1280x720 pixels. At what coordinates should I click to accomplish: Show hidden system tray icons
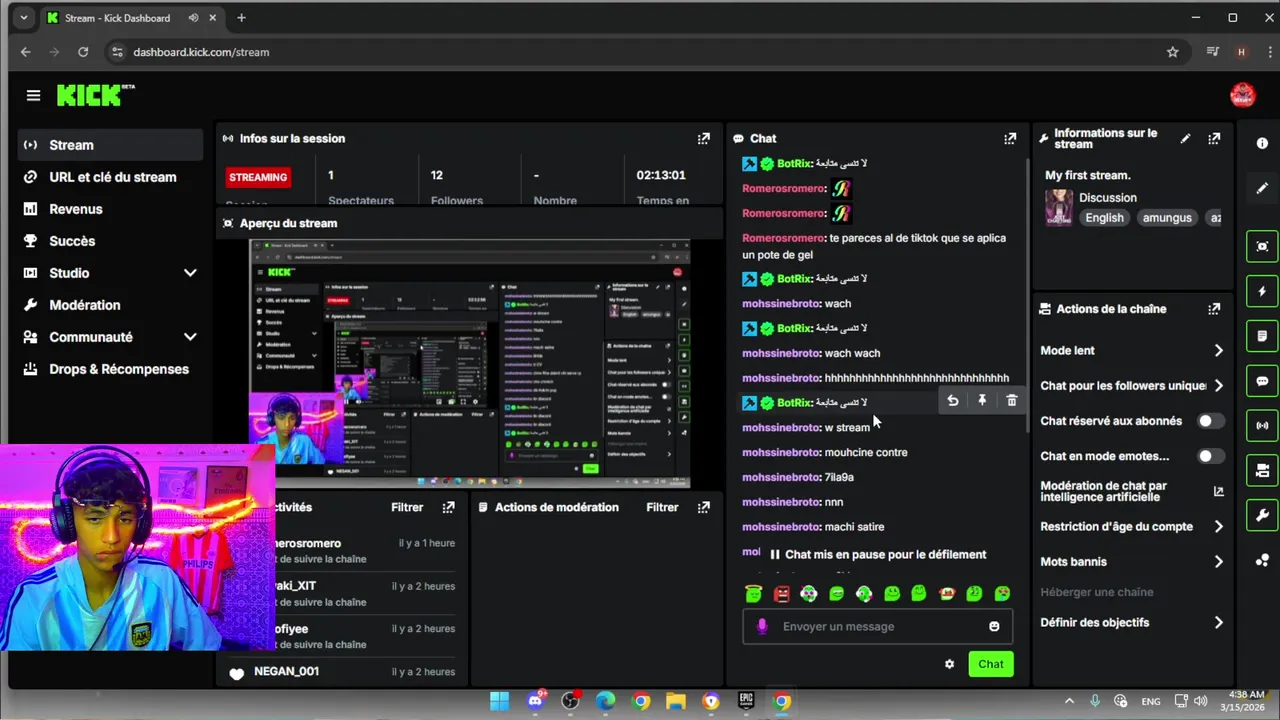pyautogui.click(x=1069, y=701)
